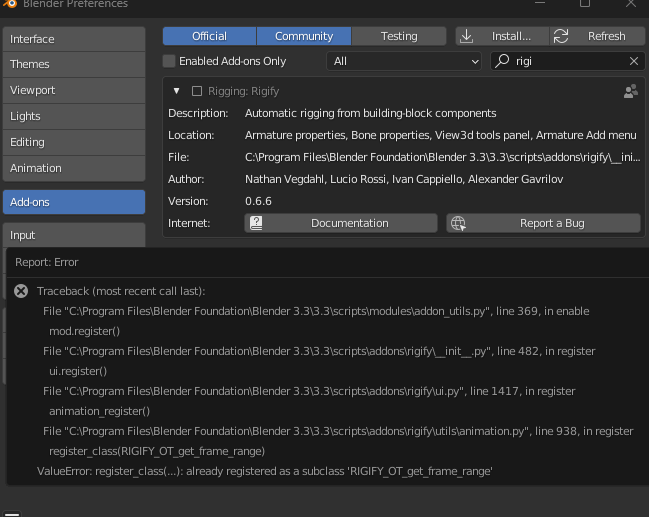
Task: Click the Refresh circular arrows icon
Action: pyautogui.click(x=561, y=36)
